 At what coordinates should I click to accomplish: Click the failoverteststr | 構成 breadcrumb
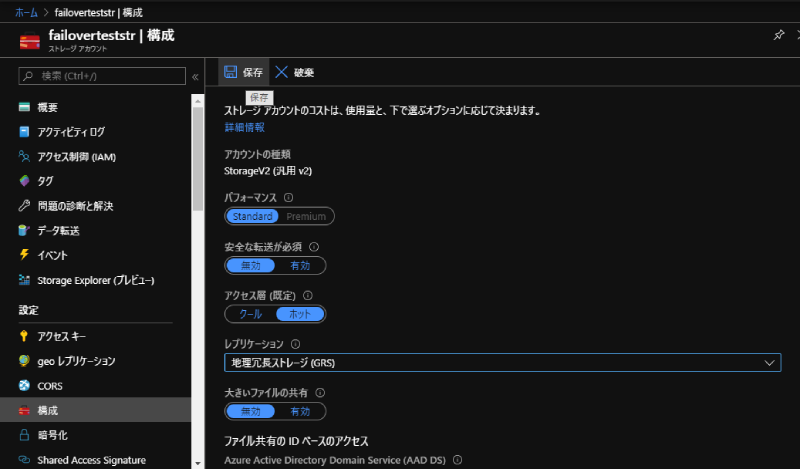tap(98, 12)
